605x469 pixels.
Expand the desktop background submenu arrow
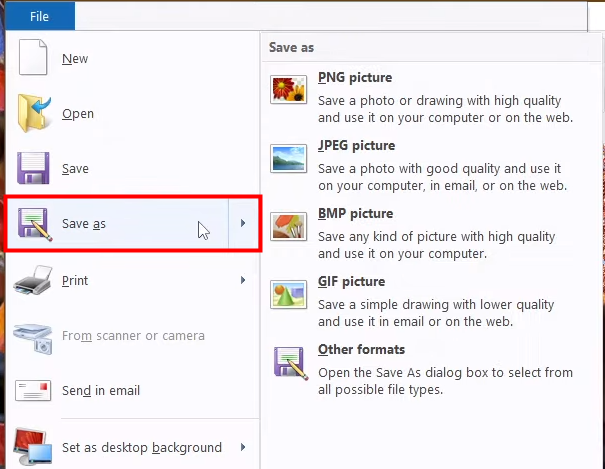point(243,447)
